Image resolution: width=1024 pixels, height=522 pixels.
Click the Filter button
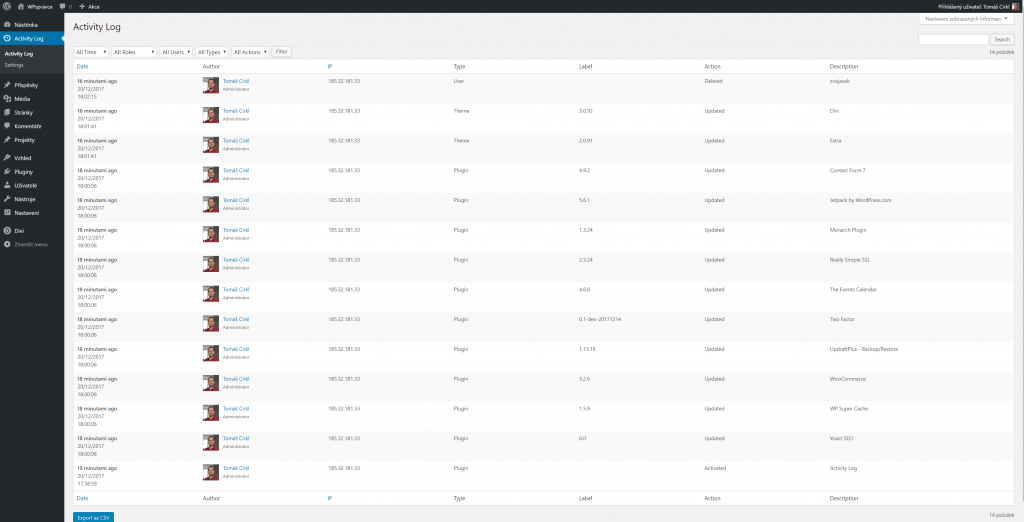click(282, 52)
